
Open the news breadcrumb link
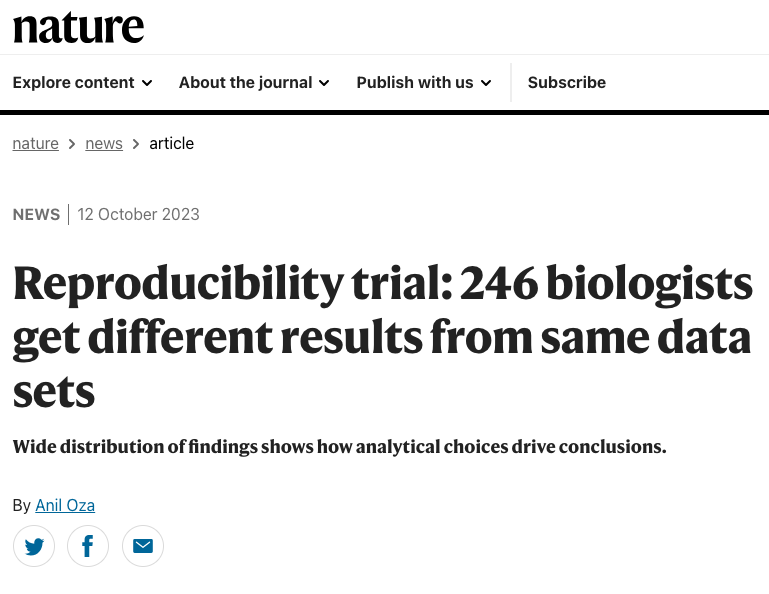click(104, 143)
